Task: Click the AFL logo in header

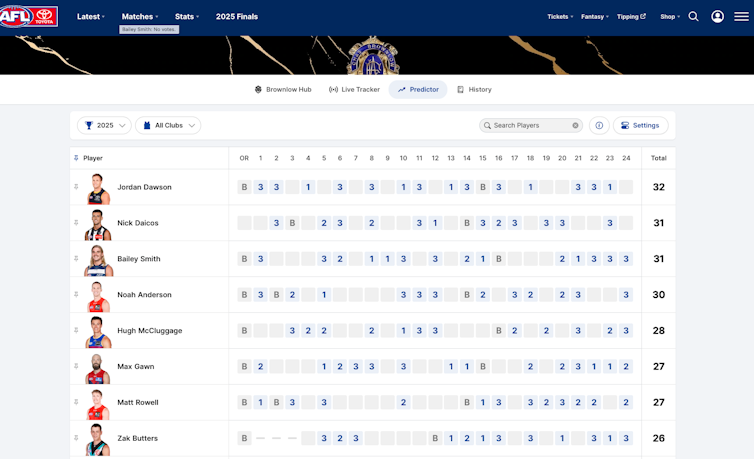Action: point(29,16)
